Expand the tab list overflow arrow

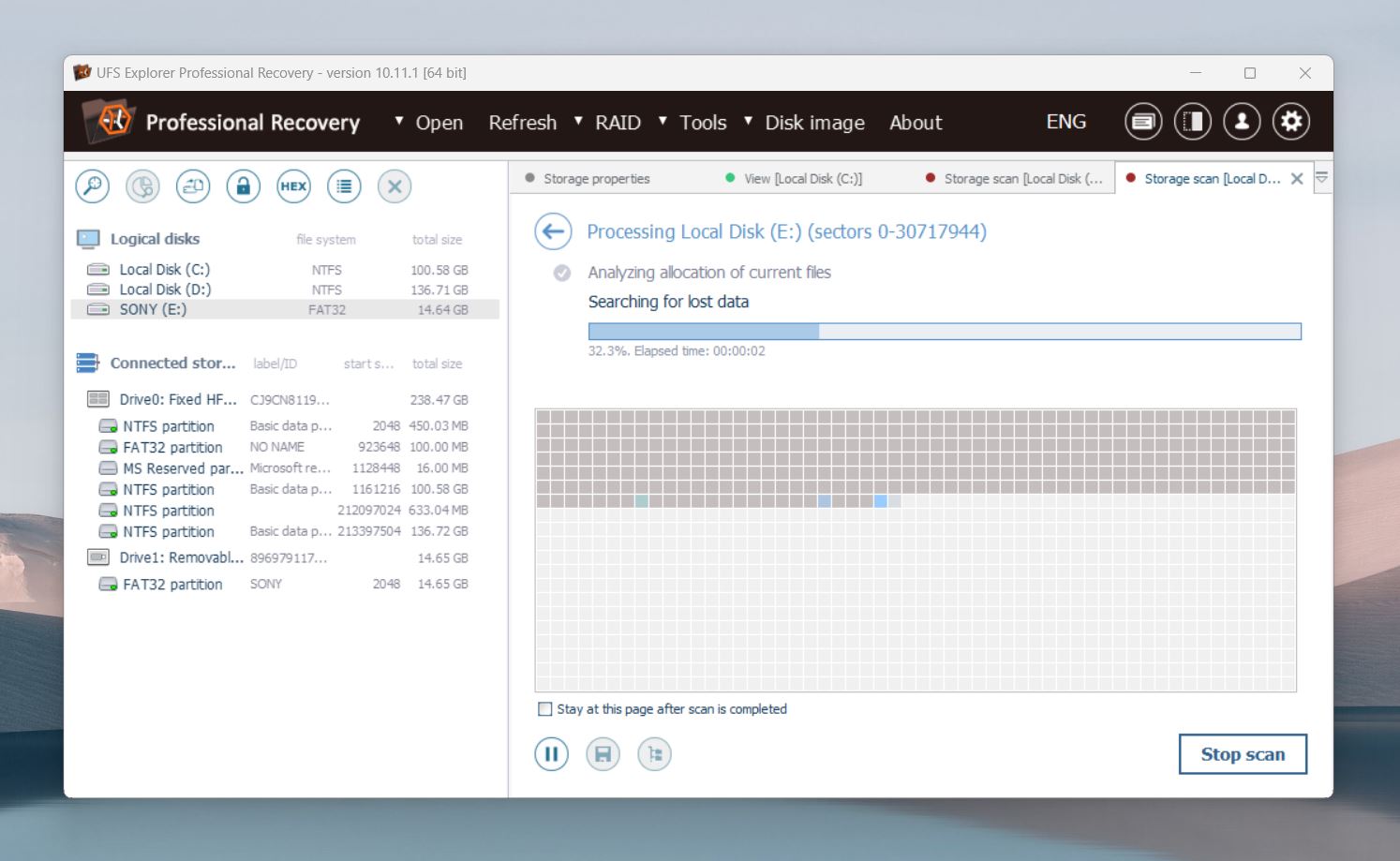(x=1321, y=178)
